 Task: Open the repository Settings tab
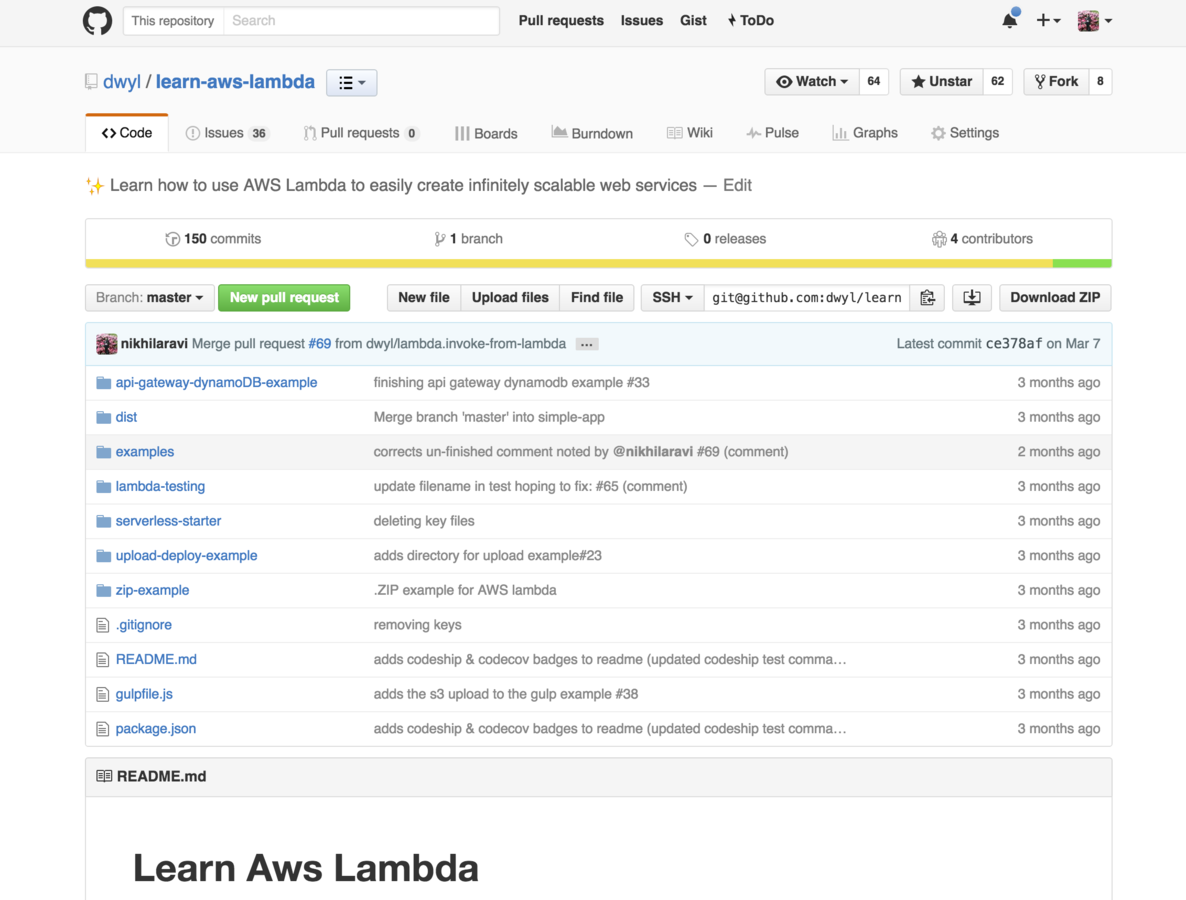tap(965, 133)
